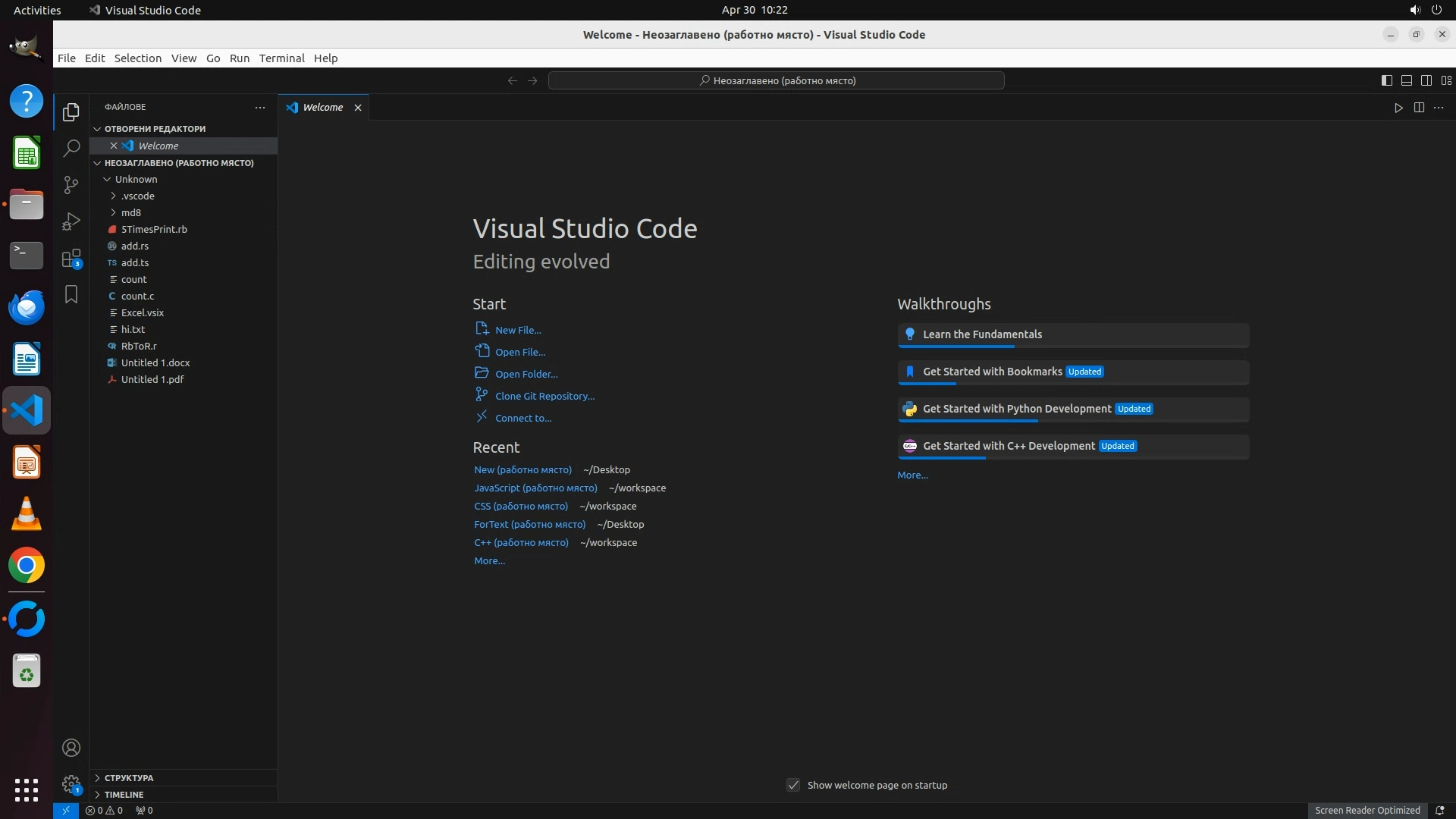Image resolution: width=1456 pixels, height=819 pixels.
Task: Expand the TIMELINE section
Action: 124,794
